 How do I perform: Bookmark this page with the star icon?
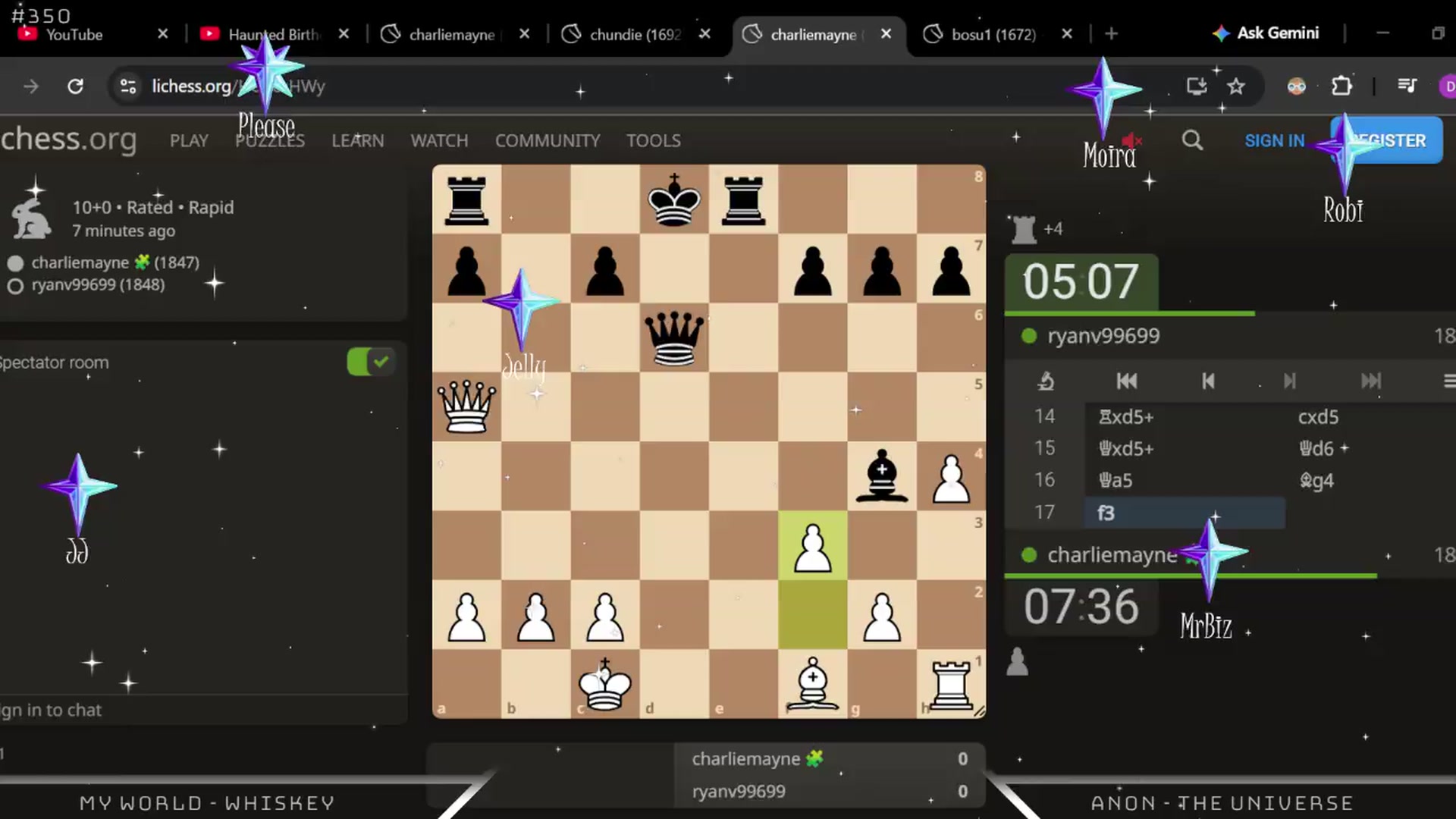click(1236, 86)
